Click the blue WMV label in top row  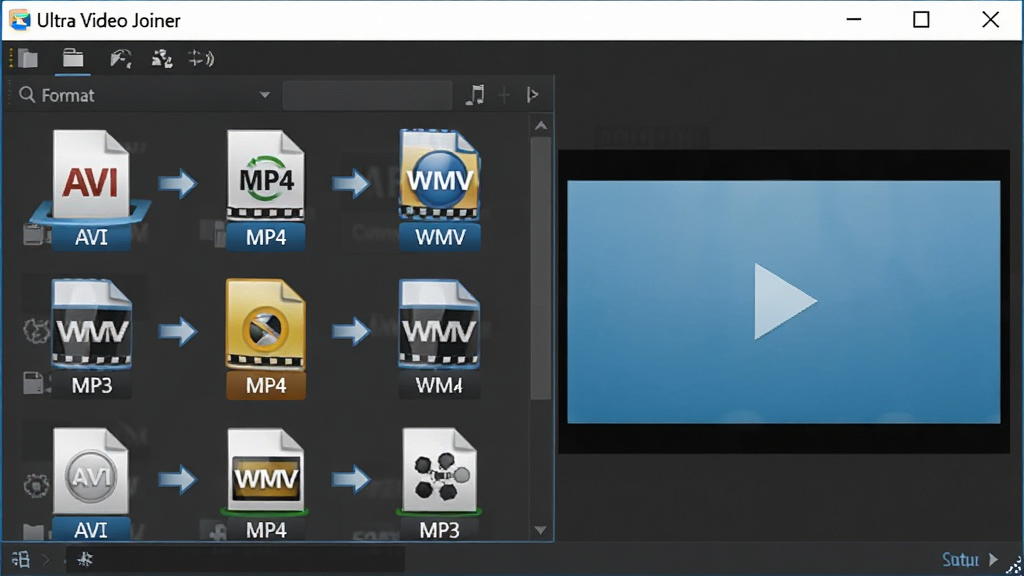click(440, 237)
